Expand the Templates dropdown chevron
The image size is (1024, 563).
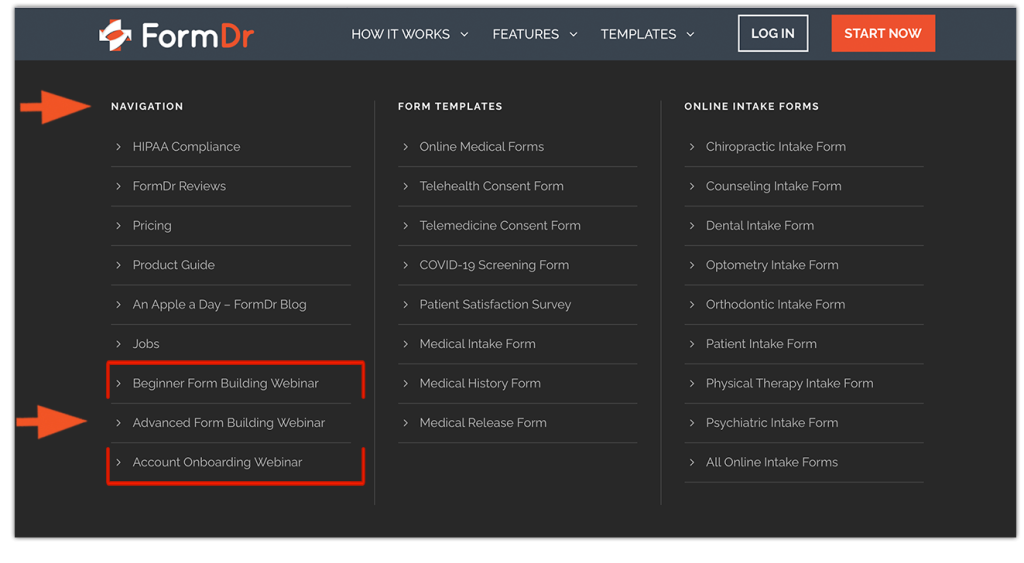click(x=690, y=35)
